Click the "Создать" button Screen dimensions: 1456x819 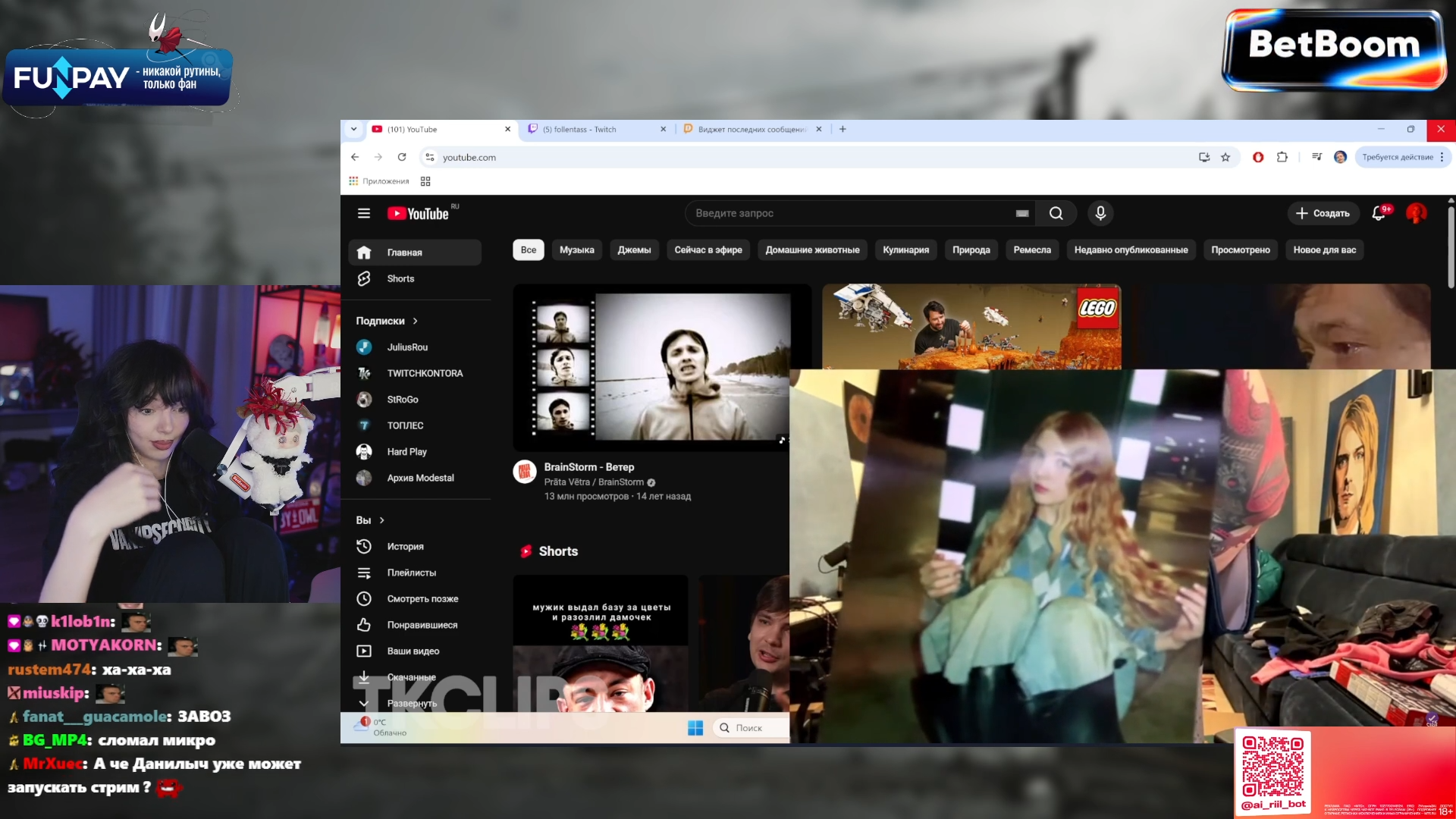tap(1323, 214)
